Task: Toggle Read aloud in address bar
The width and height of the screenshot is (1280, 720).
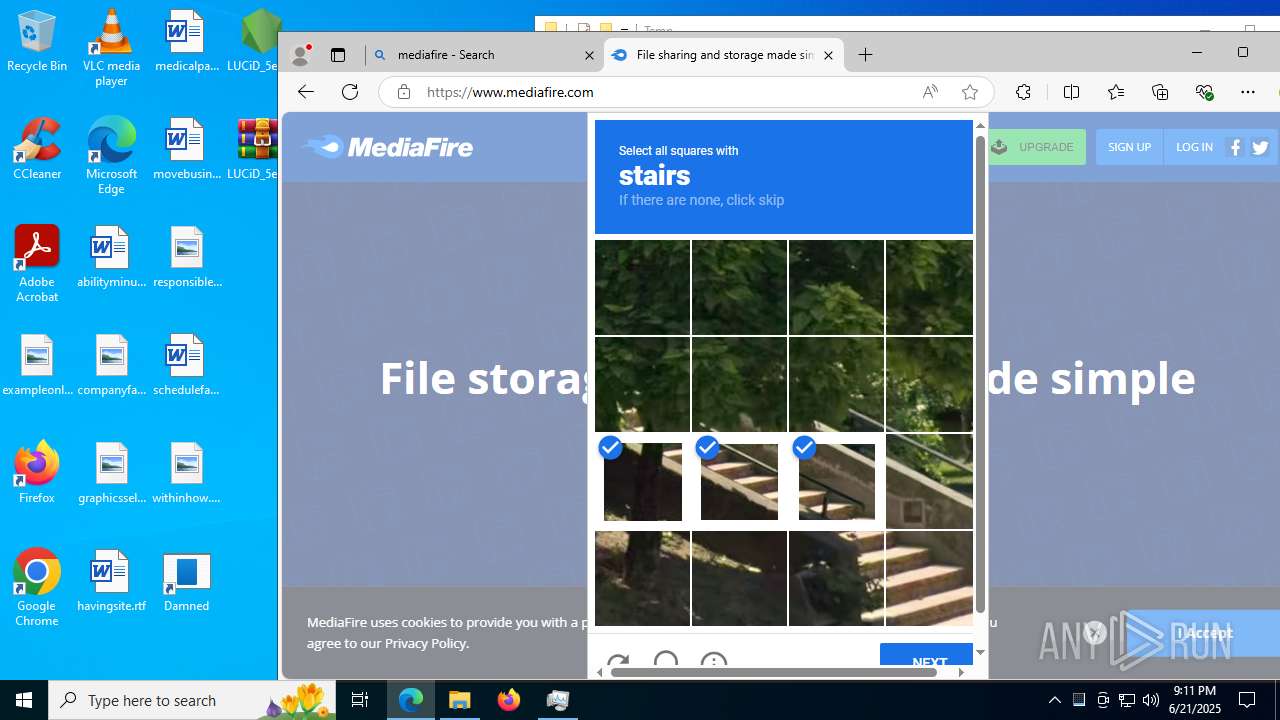Action: [x=930, y=92]
